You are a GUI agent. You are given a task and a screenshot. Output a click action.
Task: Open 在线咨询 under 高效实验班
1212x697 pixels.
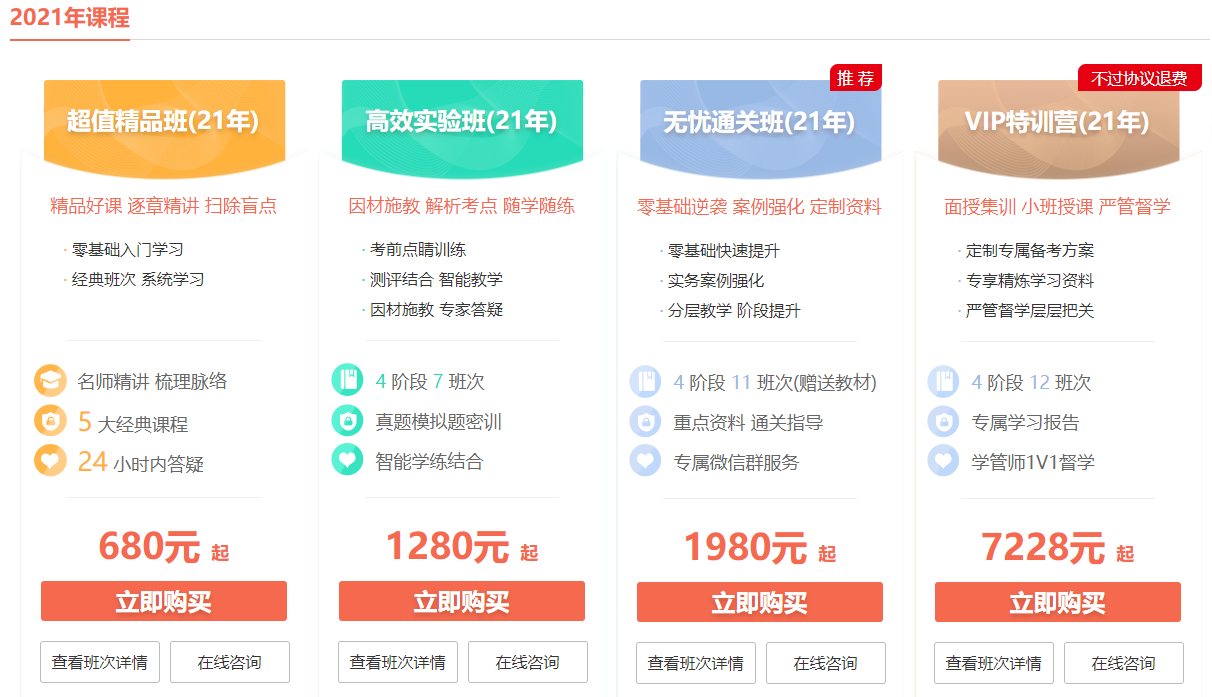pyautogui.click(x=527, y=662)
